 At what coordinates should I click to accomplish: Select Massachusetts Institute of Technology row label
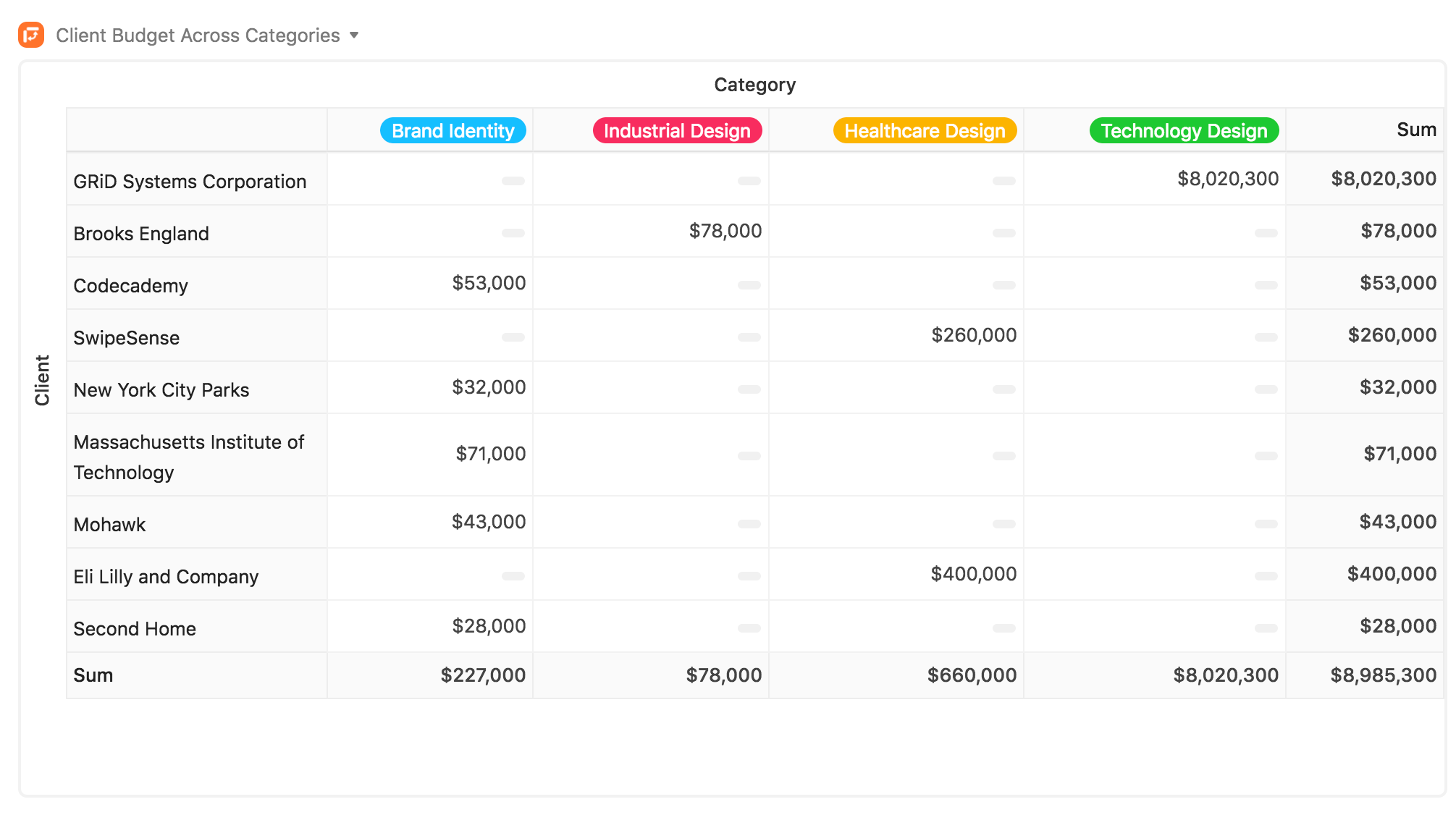[x=188, y=457]
